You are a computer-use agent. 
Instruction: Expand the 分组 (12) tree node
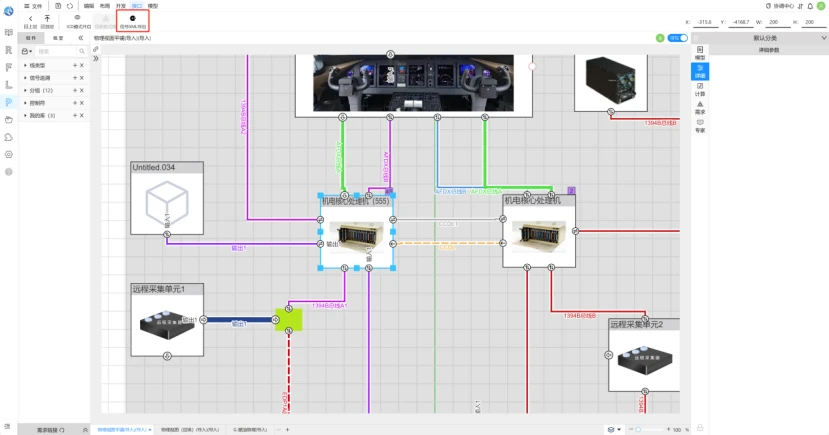click(x=25, y=90)
